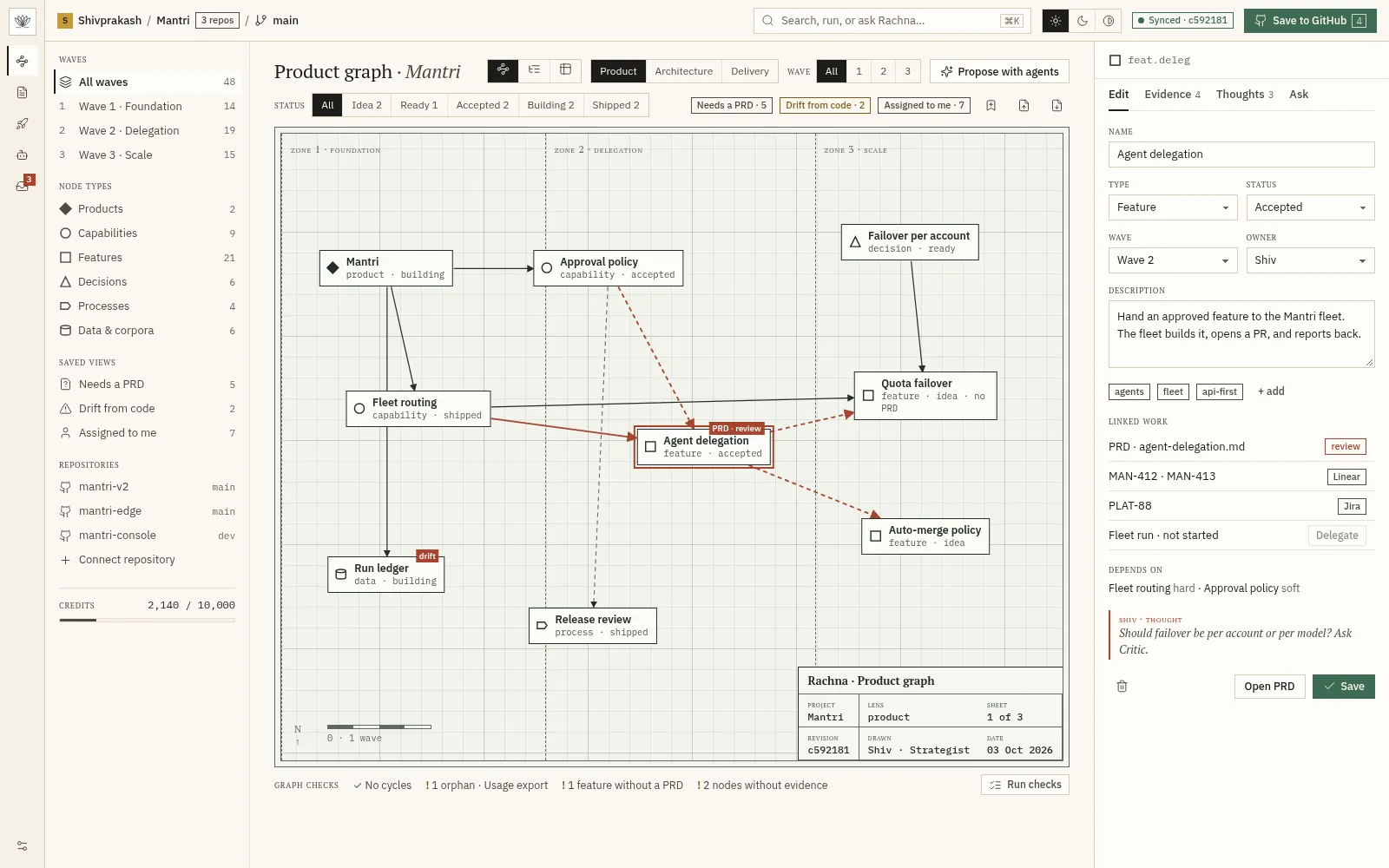Click Save to GitHub button
This screenshot has width=1389, height=868.
pos(1310,21)
